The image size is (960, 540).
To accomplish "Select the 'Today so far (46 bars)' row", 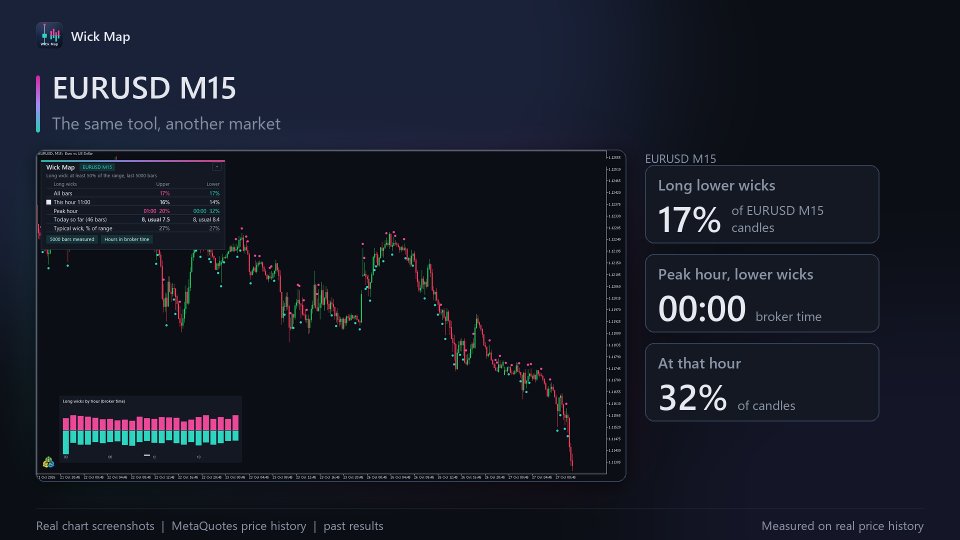I will click(x=133, y=219).
